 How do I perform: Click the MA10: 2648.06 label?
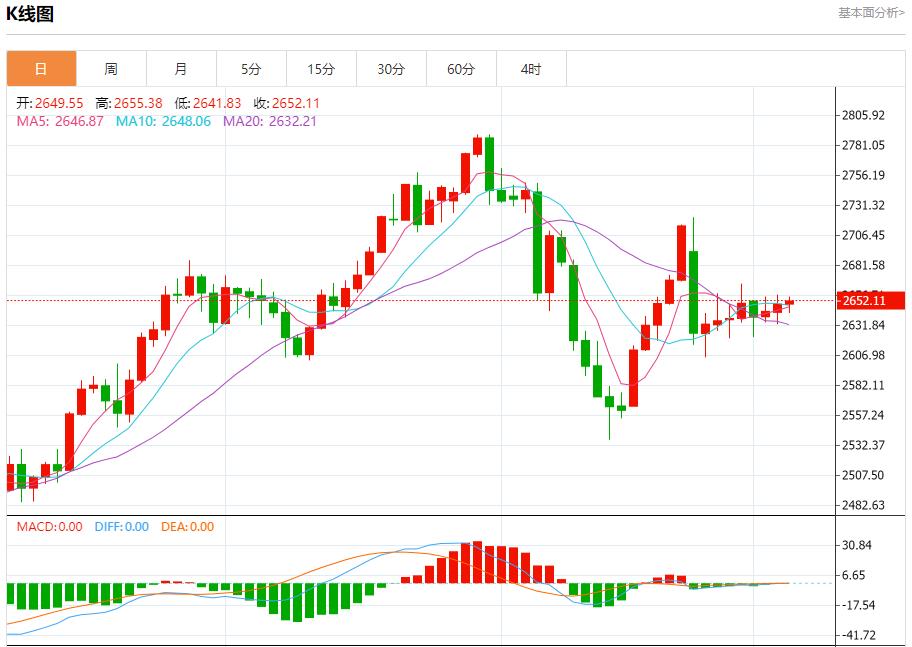163,121
